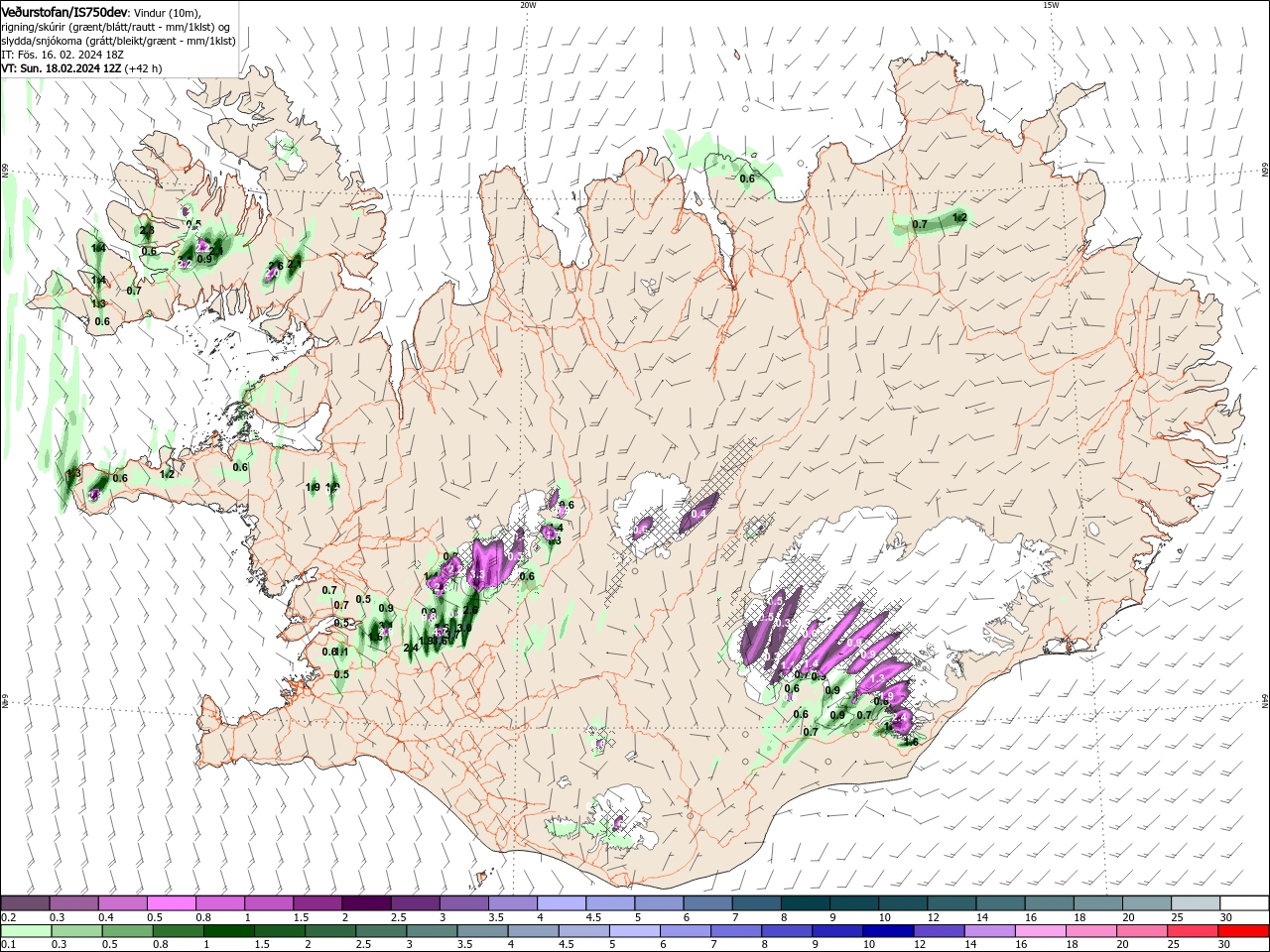Click the 0.6 value on the north coast patch

click(x=747, y=178)
